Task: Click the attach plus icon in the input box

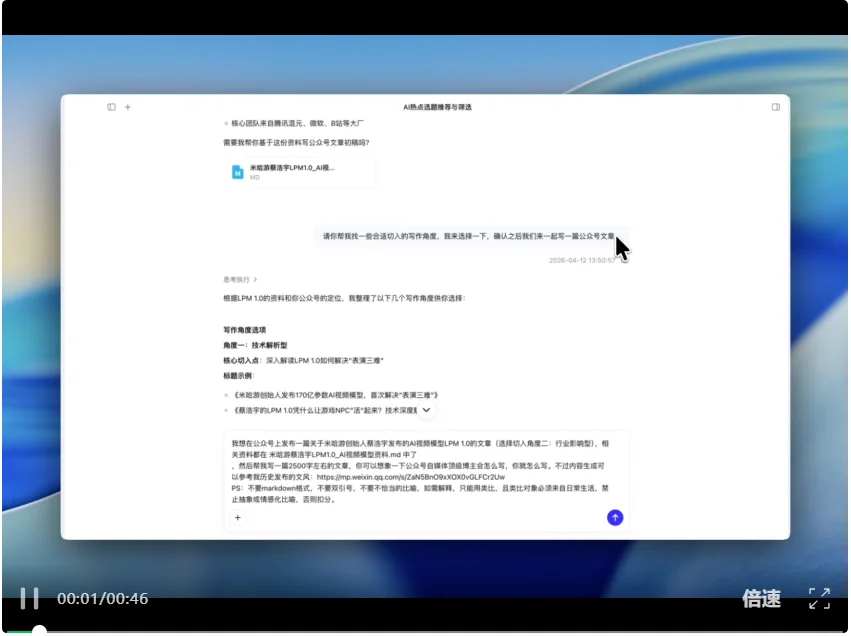Action: click(238, 517)
